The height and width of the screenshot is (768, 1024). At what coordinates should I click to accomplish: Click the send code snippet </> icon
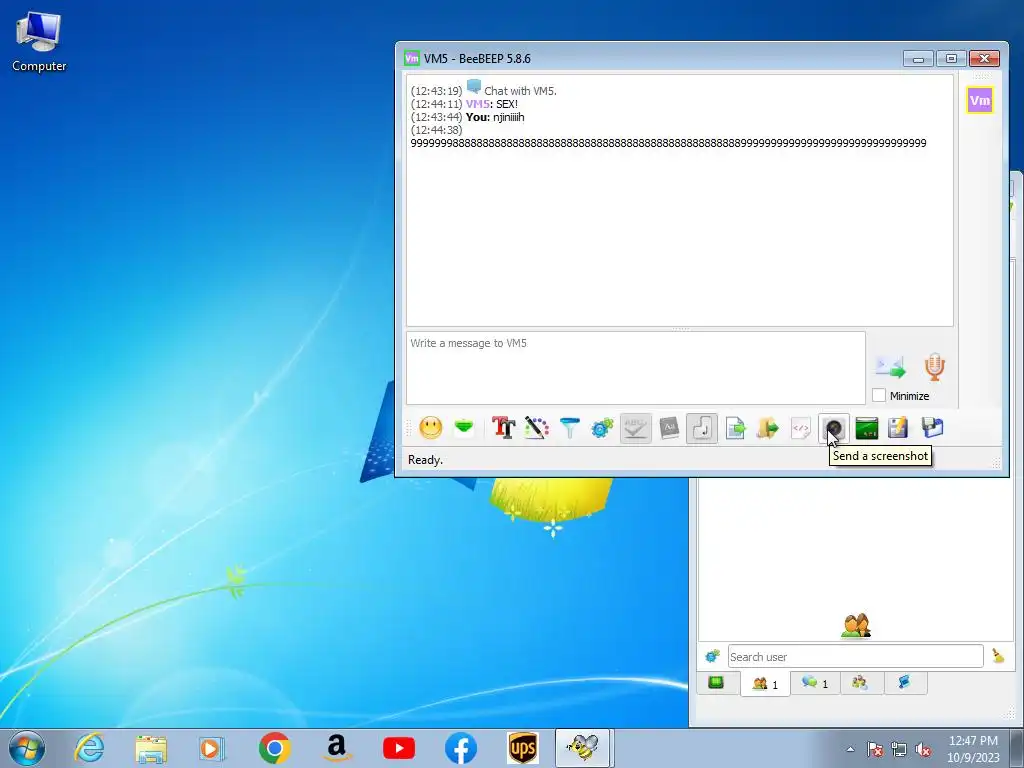click(801, 428)
